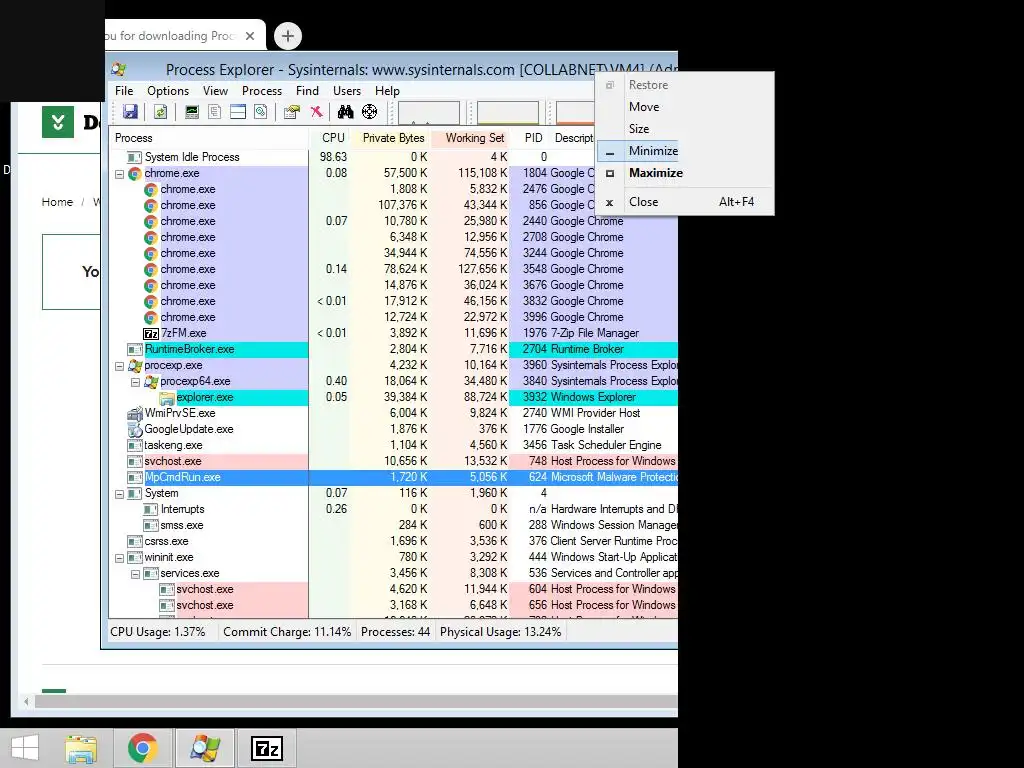Click the Save toolbar icon

[130, 112]
